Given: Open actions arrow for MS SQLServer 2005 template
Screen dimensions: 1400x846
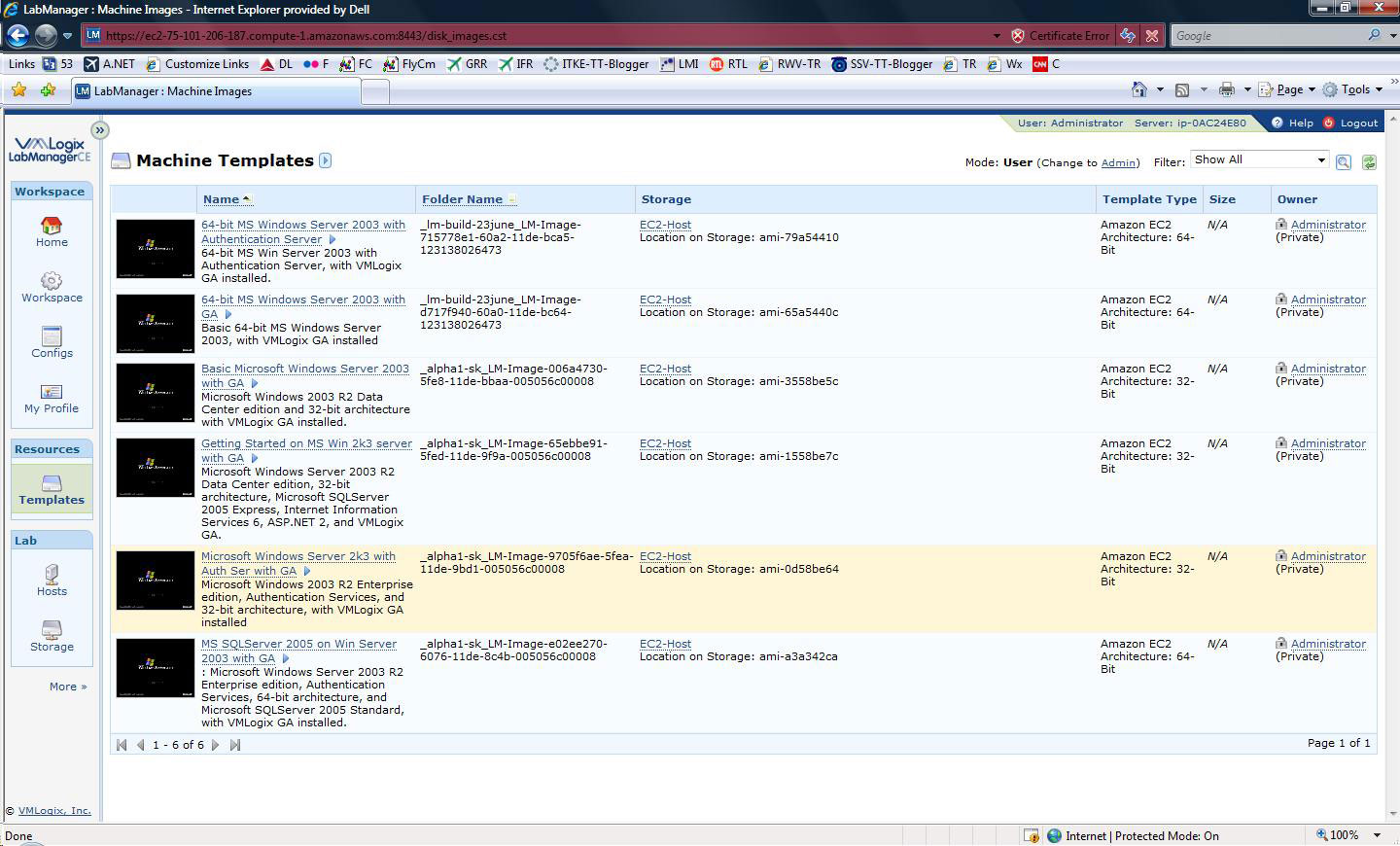Looking at the screenshot, I should coord(286,658).
